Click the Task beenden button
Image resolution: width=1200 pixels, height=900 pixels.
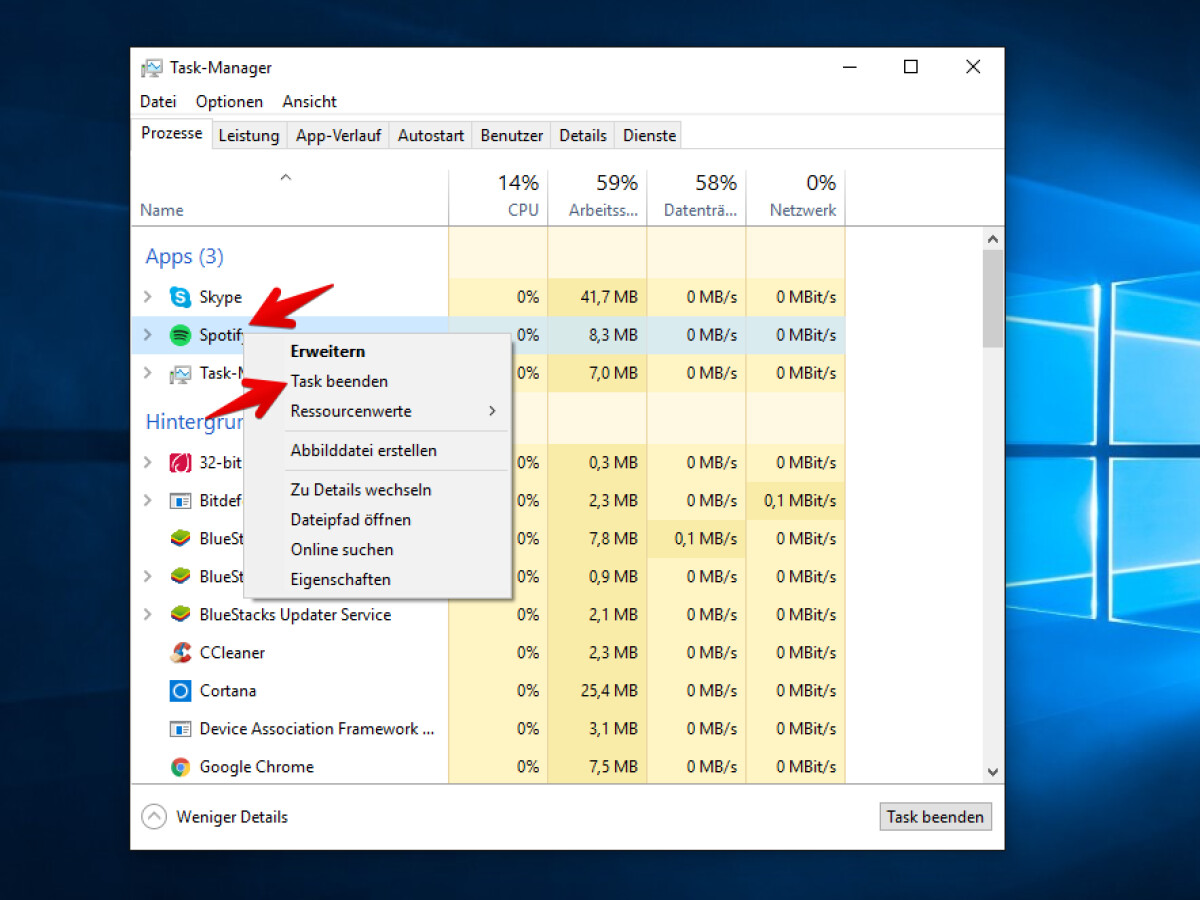pos(935,816)
